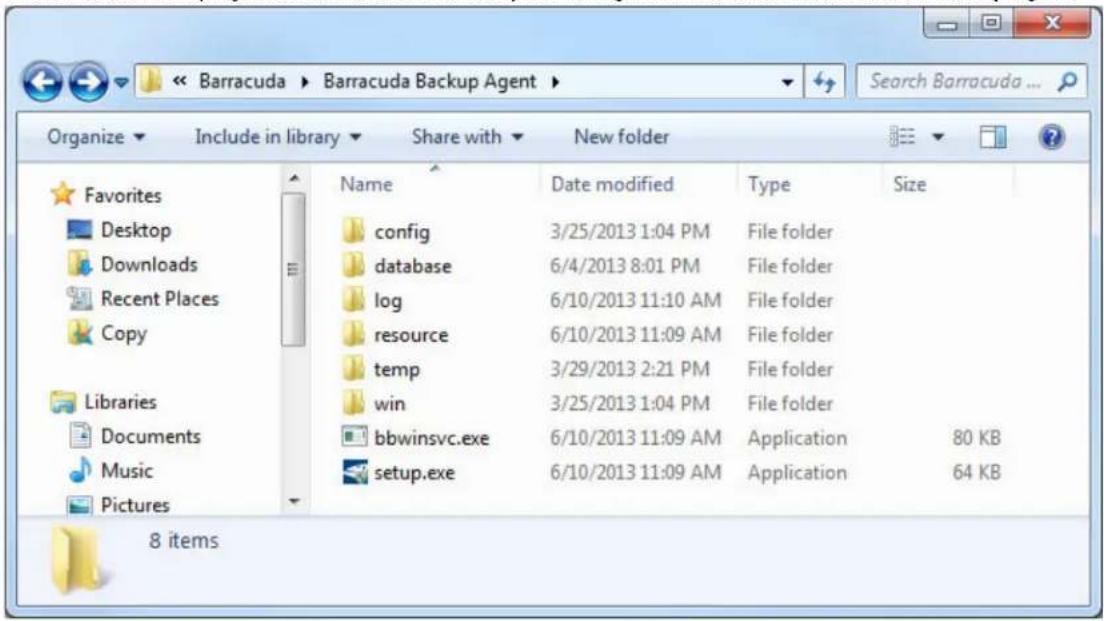
Task: Go back with the Back arrow button
Action: pos(42,82)
